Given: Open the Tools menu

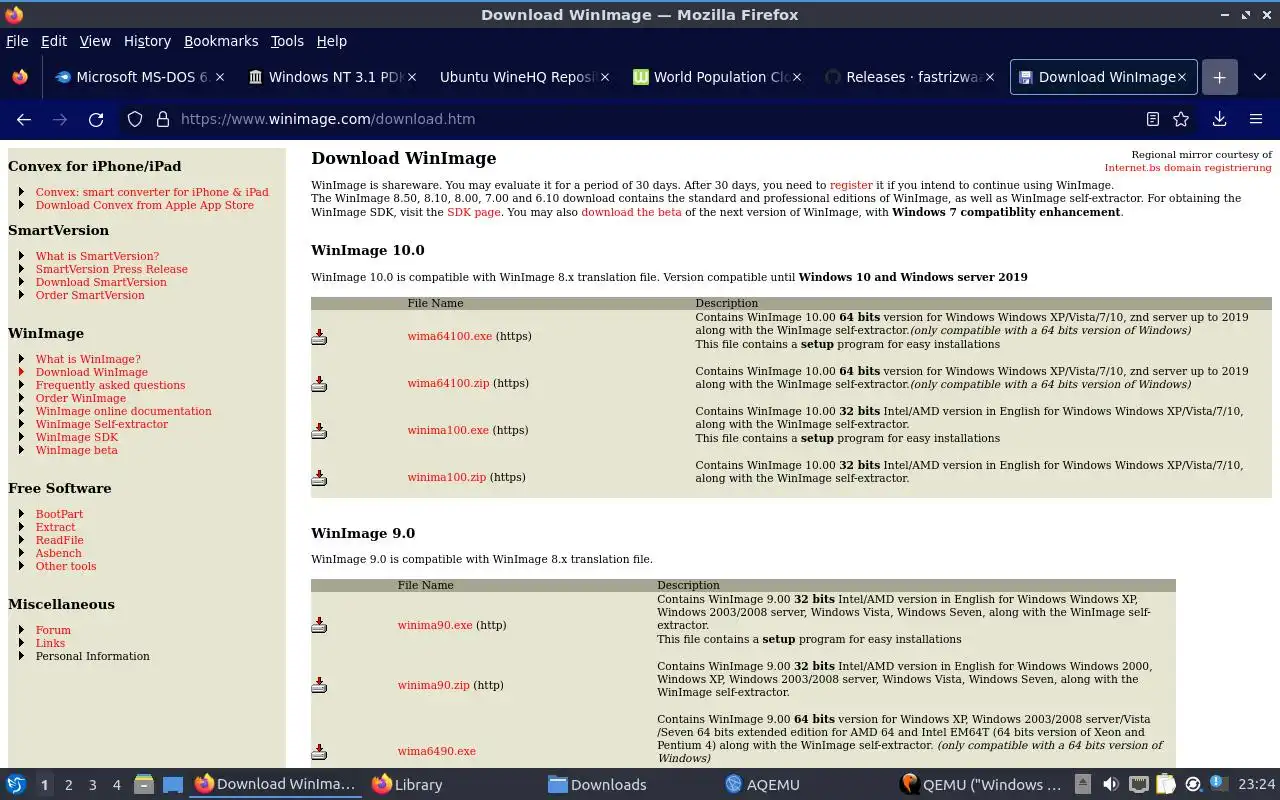Looking at the screenshot, I should [287, 41].
